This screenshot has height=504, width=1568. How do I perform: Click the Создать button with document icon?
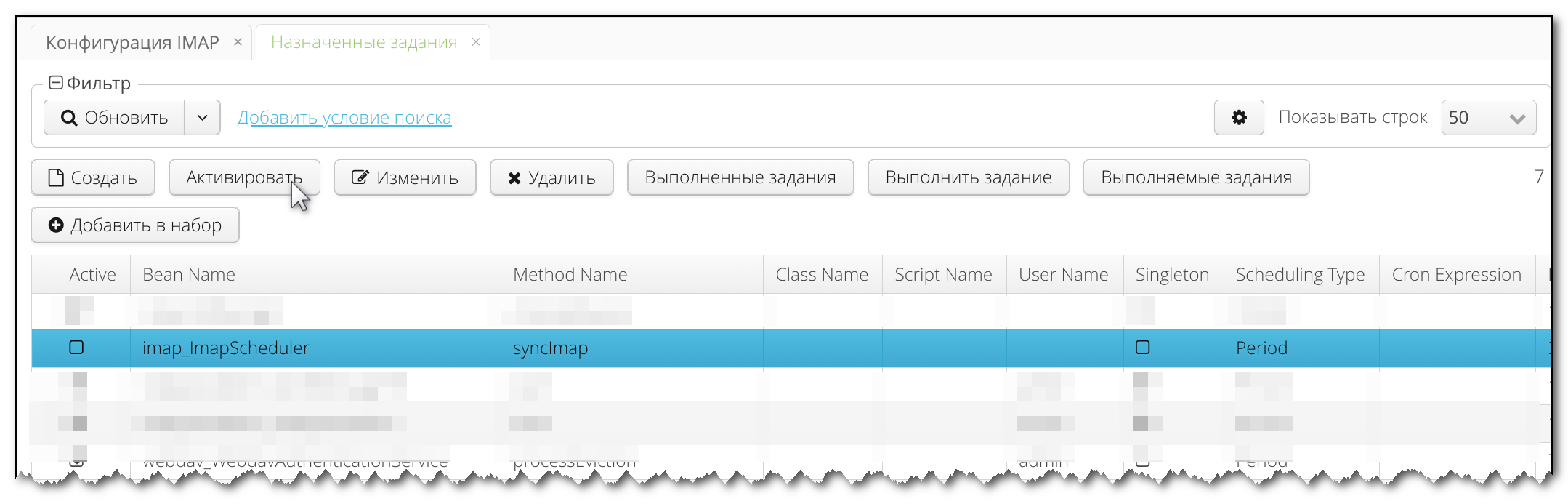93,178
